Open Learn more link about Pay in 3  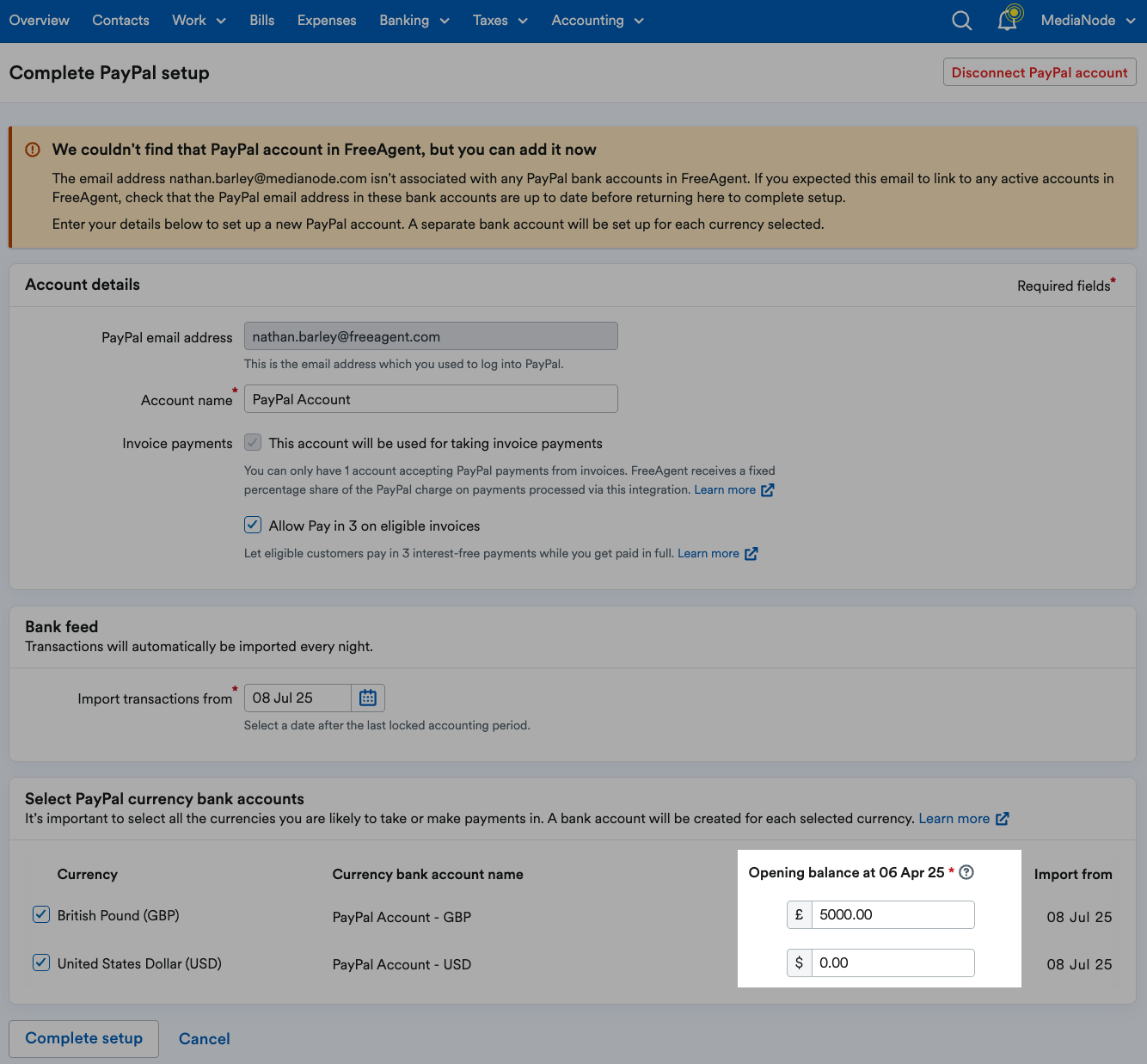click(708, 554)
